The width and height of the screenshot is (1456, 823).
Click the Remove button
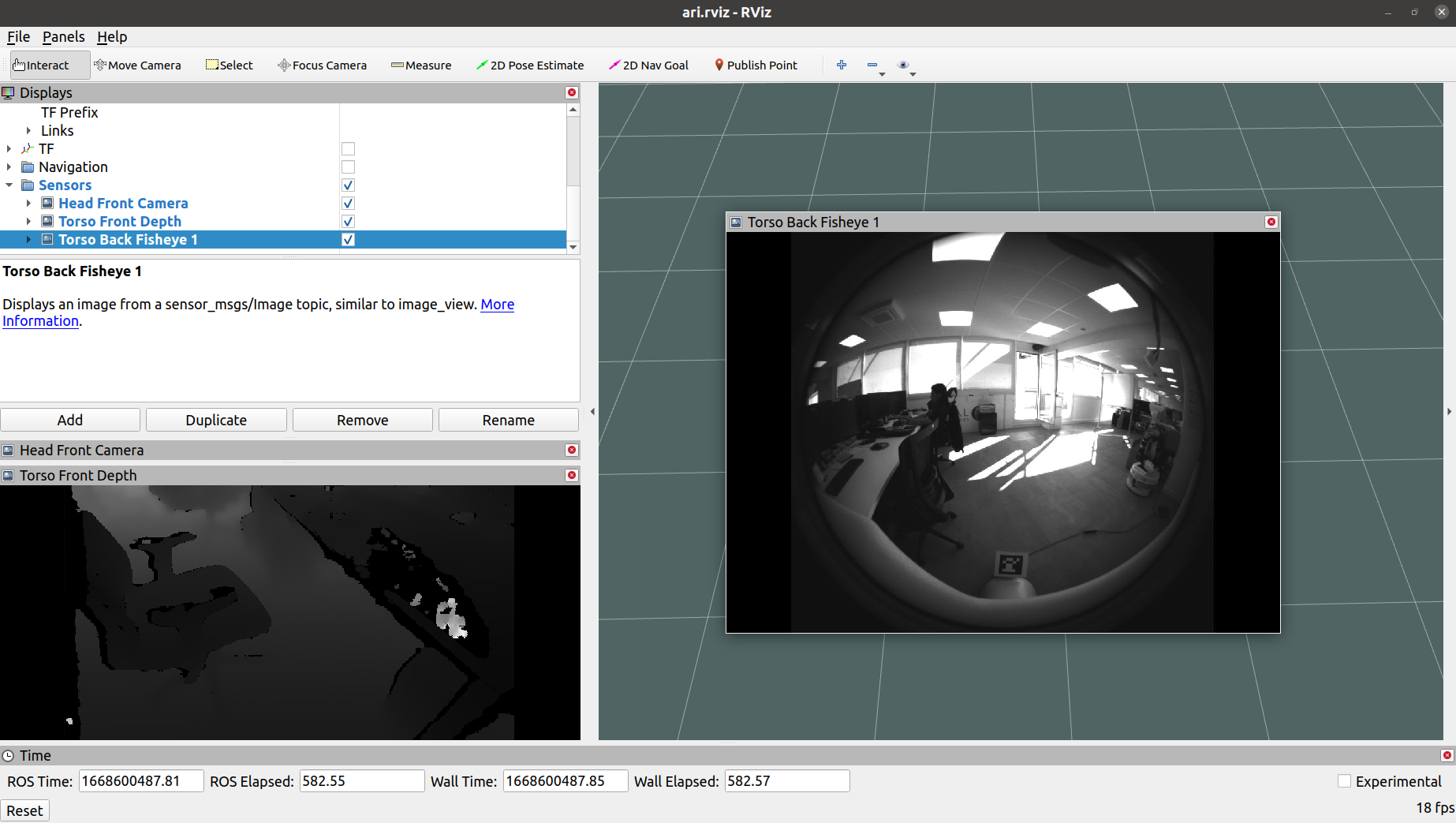tap(363, 420)
